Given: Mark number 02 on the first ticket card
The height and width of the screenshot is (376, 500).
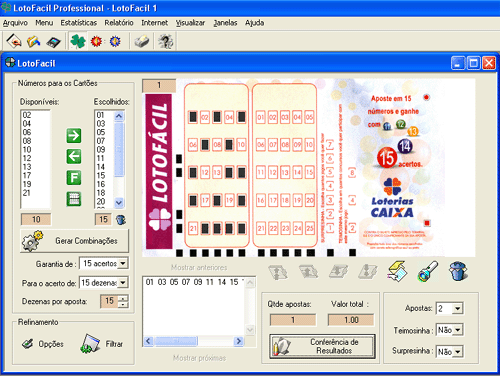Looking at the screenshot, I should (205, 117).
